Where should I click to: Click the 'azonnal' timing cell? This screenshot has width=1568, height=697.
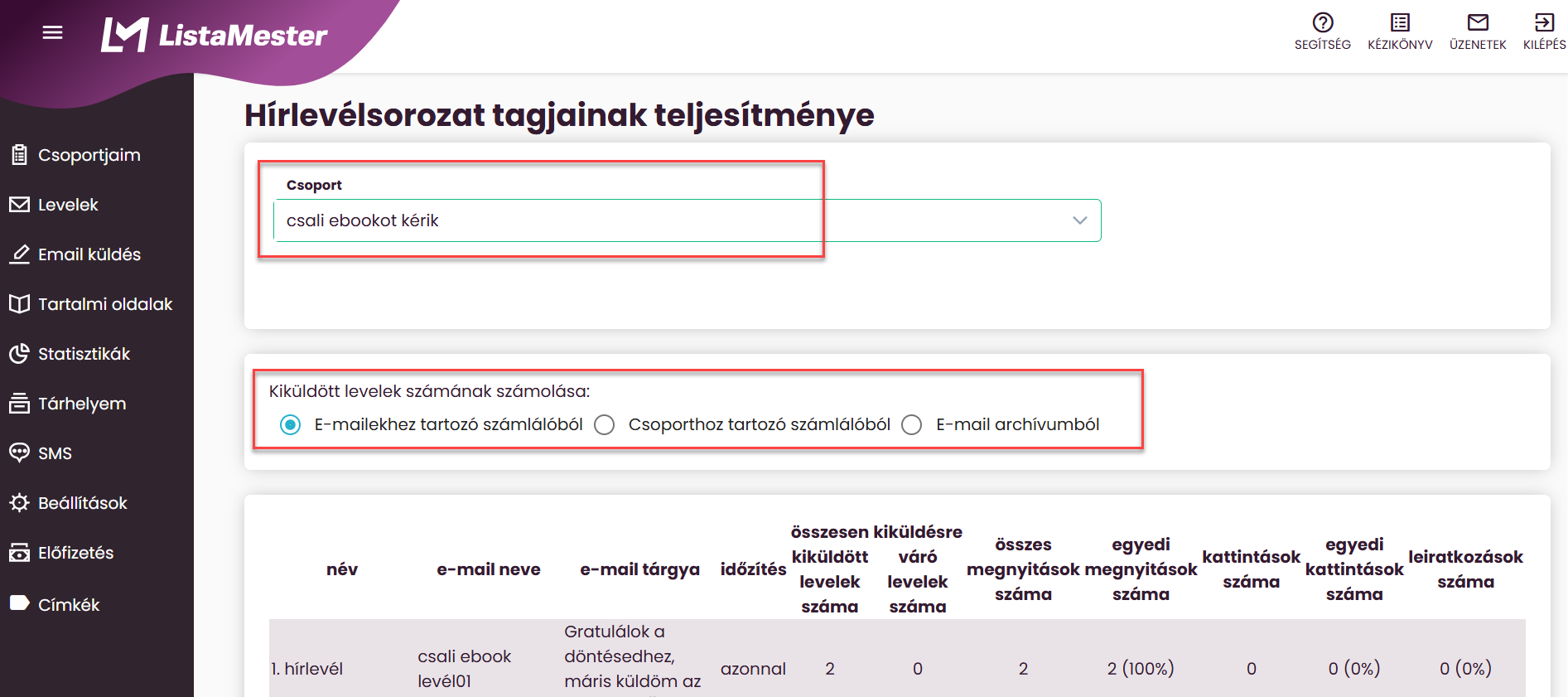click(x=753, y=669)
